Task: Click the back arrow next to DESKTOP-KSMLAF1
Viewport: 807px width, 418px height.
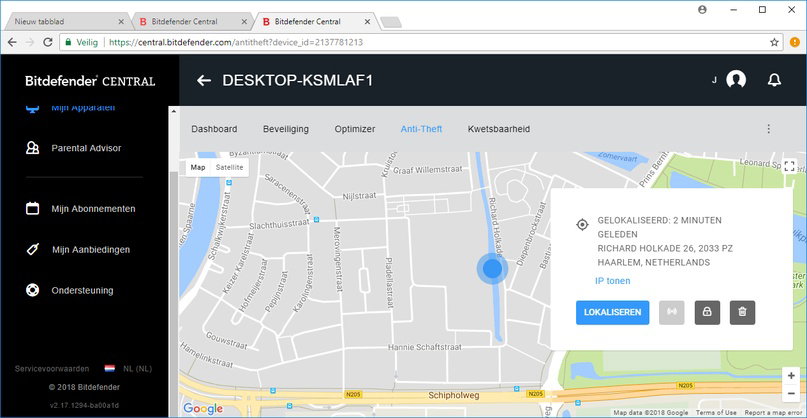Action: pyautogui.click(x=204, y=80)
